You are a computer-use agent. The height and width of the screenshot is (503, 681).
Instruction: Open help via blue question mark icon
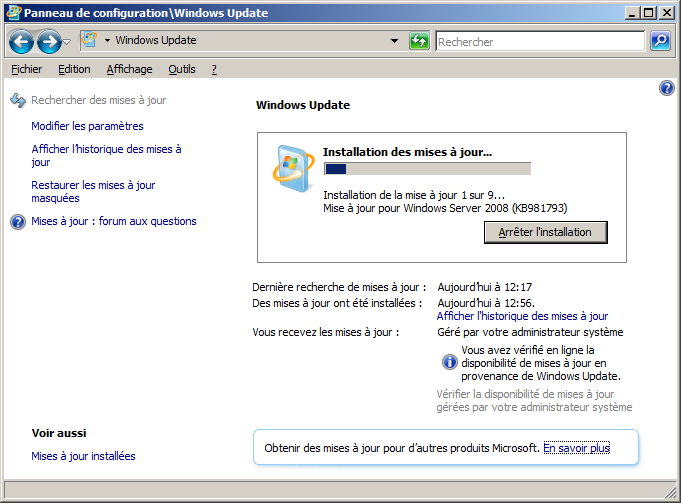(667, 89)
